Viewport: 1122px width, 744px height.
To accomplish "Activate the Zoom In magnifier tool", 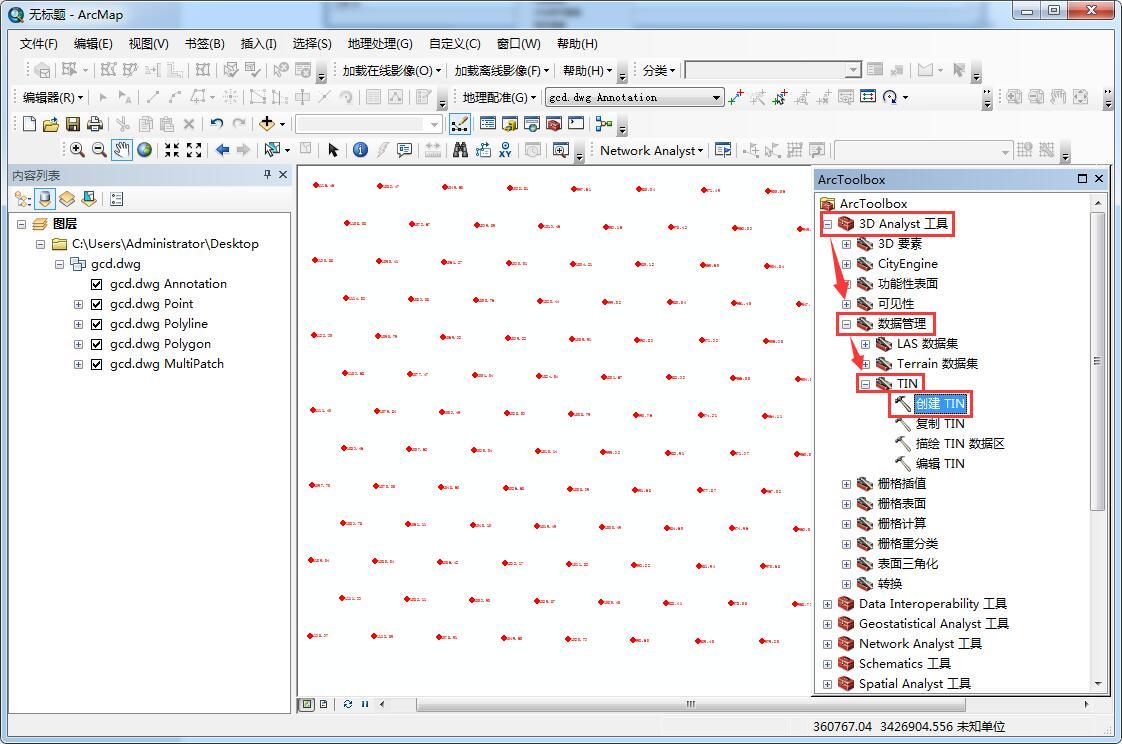I will pyautogui.click(x=77, y=150).
